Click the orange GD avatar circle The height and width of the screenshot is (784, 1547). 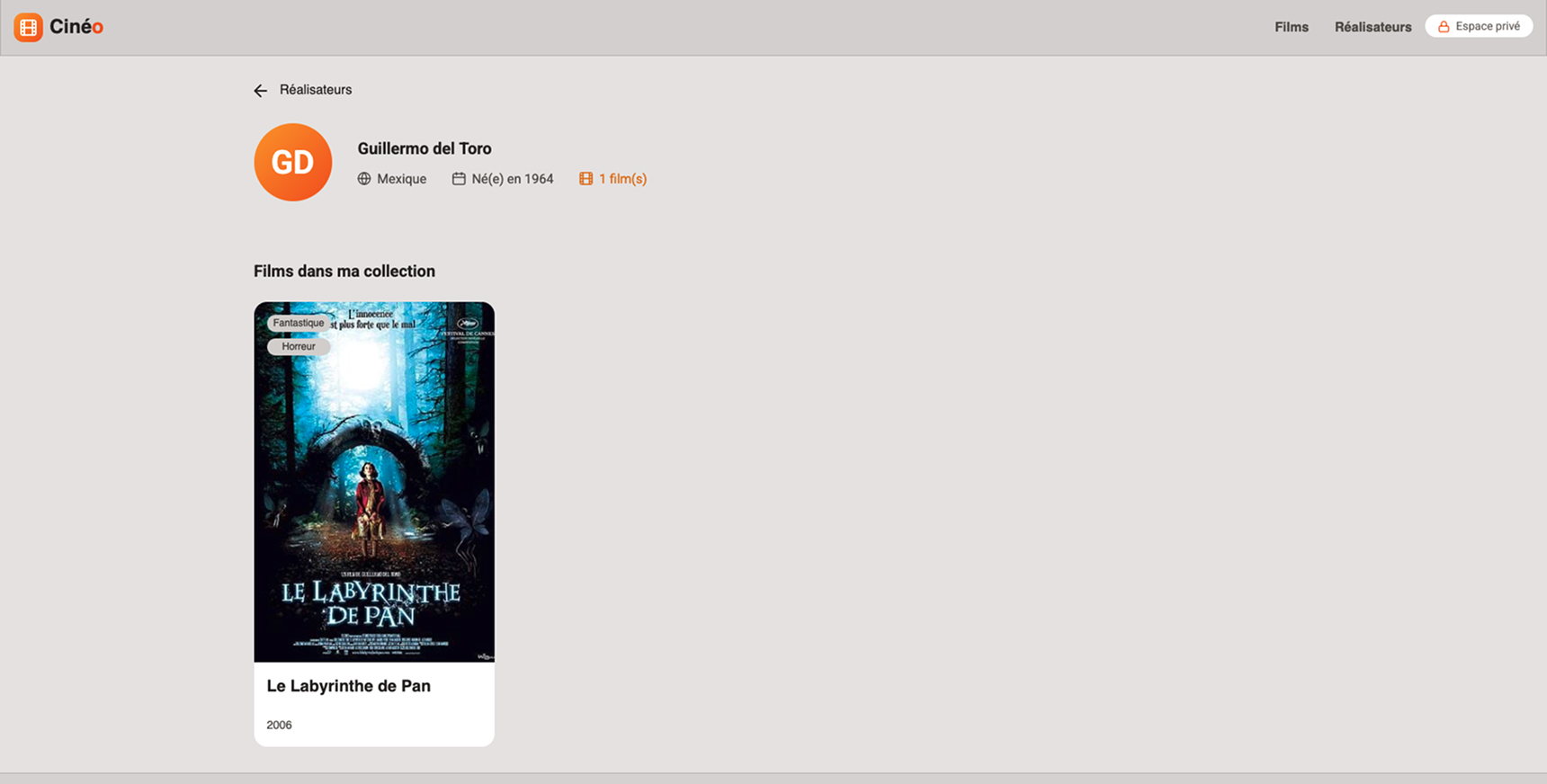pos(293,162)
